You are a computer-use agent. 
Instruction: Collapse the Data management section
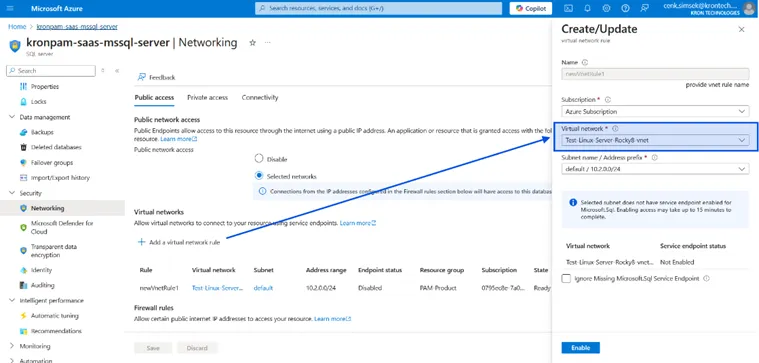(x=12, y=117)
